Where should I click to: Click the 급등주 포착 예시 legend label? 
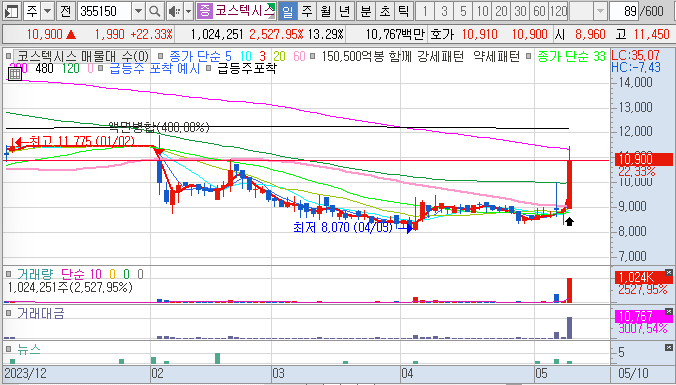click(x=154, y=68)
